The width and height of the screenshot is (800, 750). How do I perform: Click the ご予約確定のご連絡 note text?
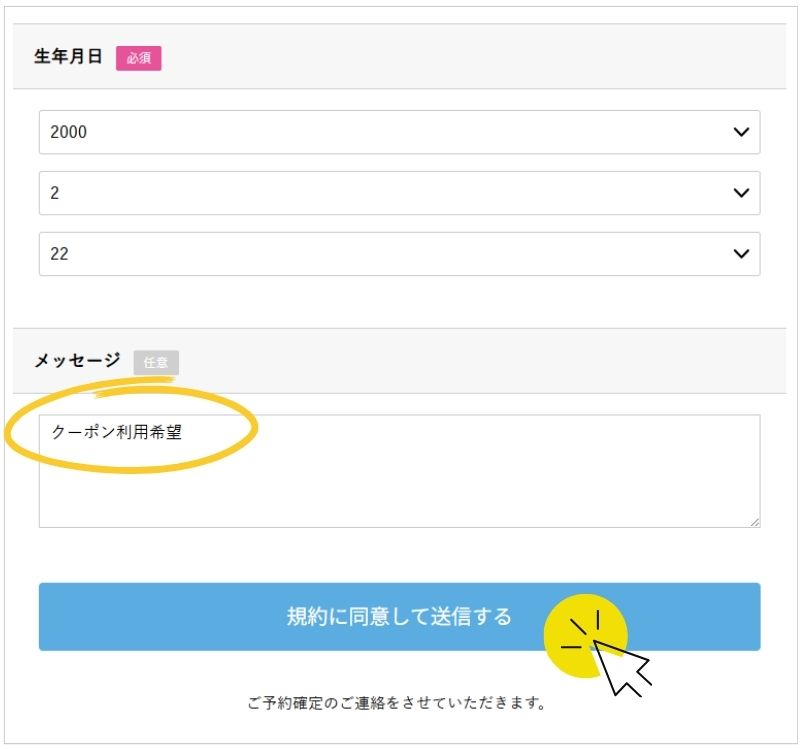pyautogui.click(x=396, y=703)
